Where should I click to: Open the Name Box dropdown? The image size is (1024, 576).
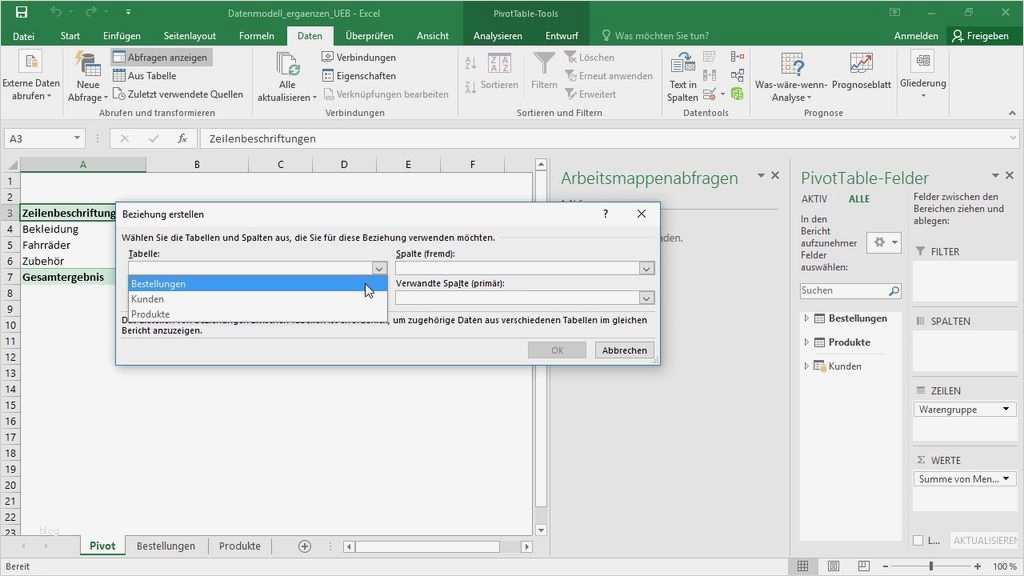click(x=77, y=138)
